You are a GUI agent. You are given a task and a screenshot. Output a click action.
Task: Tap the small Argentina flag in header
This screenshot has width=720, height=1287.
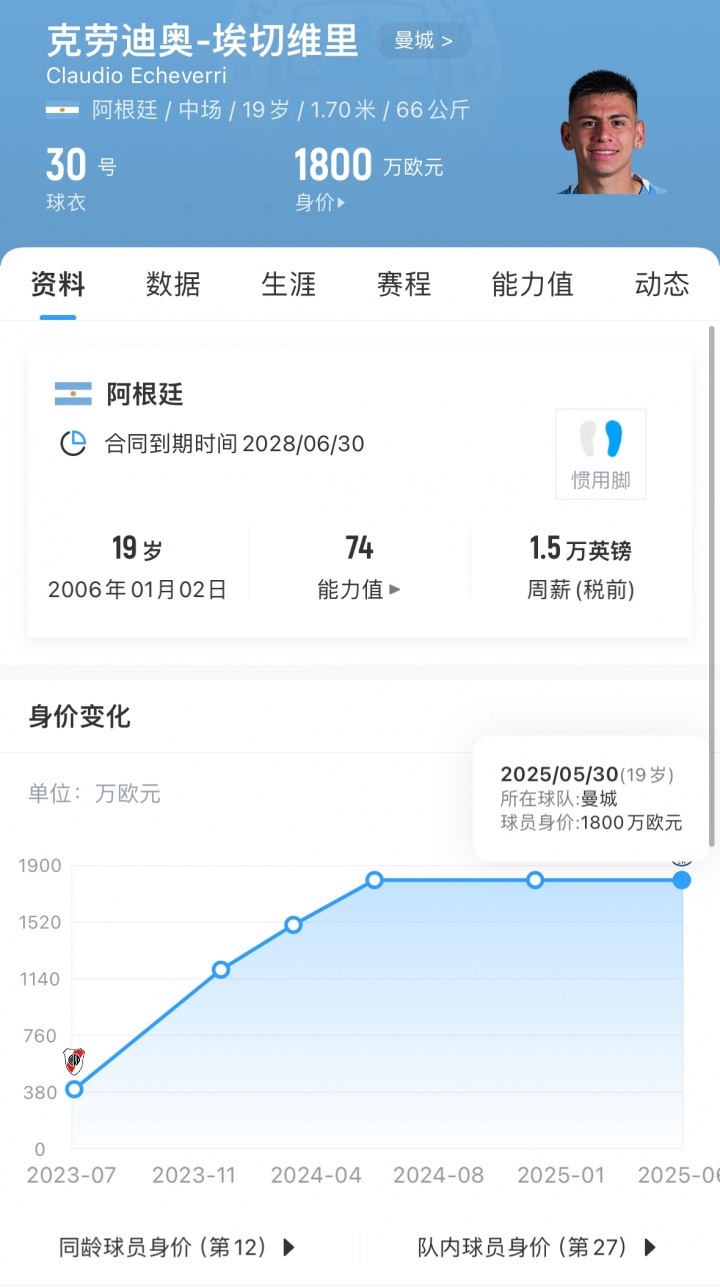point(62,110)
